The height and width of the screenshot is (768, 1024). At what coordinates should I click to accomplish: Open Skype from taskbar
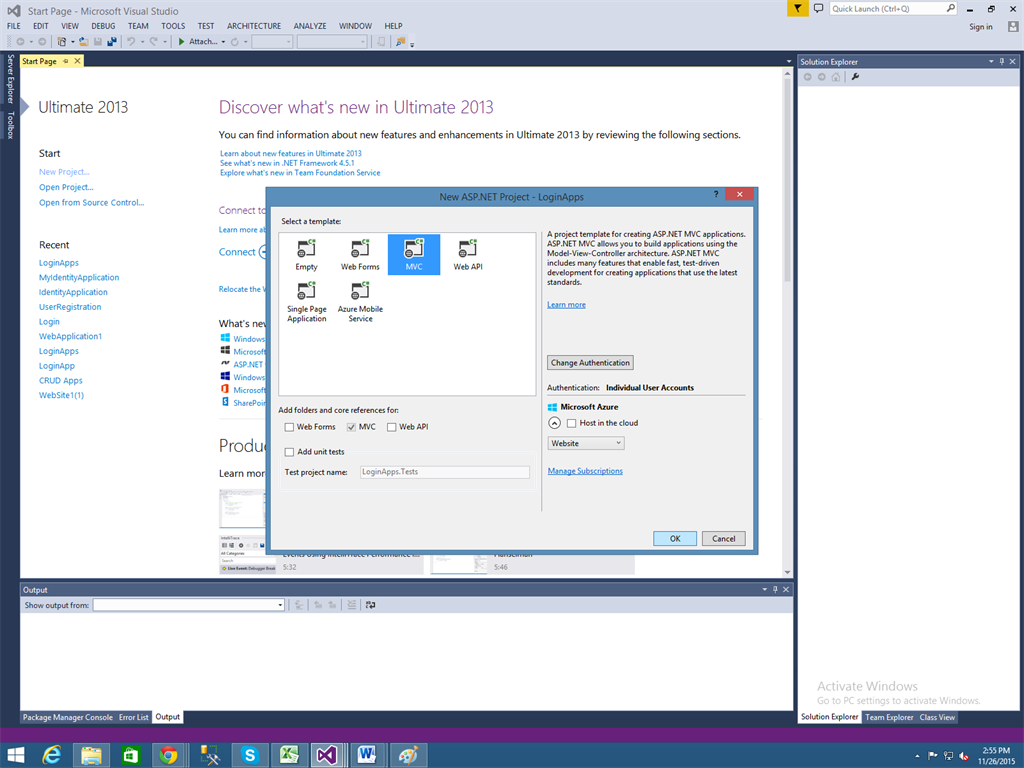[249, 756]
